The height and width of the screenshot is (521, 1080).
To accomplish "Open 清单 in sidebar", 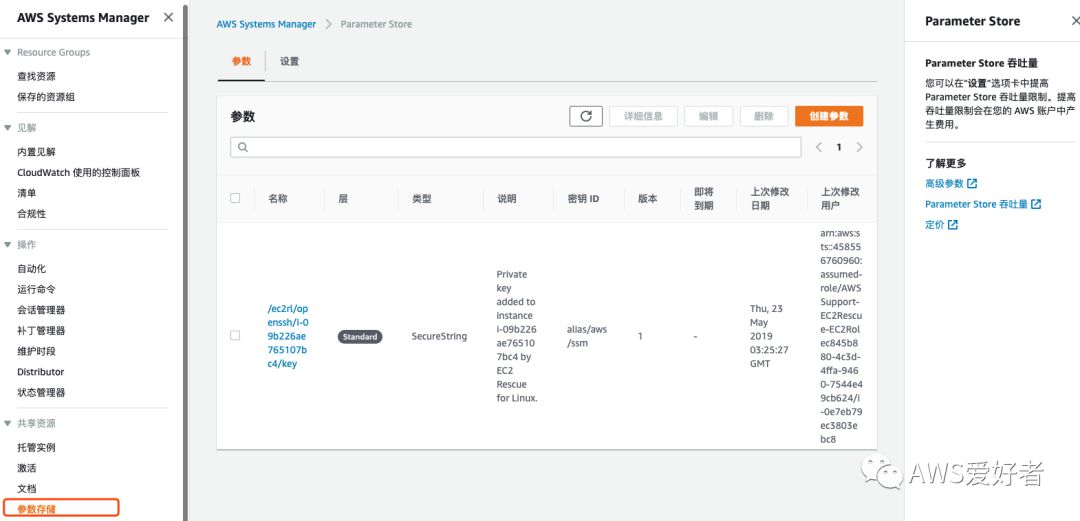I will coord(27,194).
